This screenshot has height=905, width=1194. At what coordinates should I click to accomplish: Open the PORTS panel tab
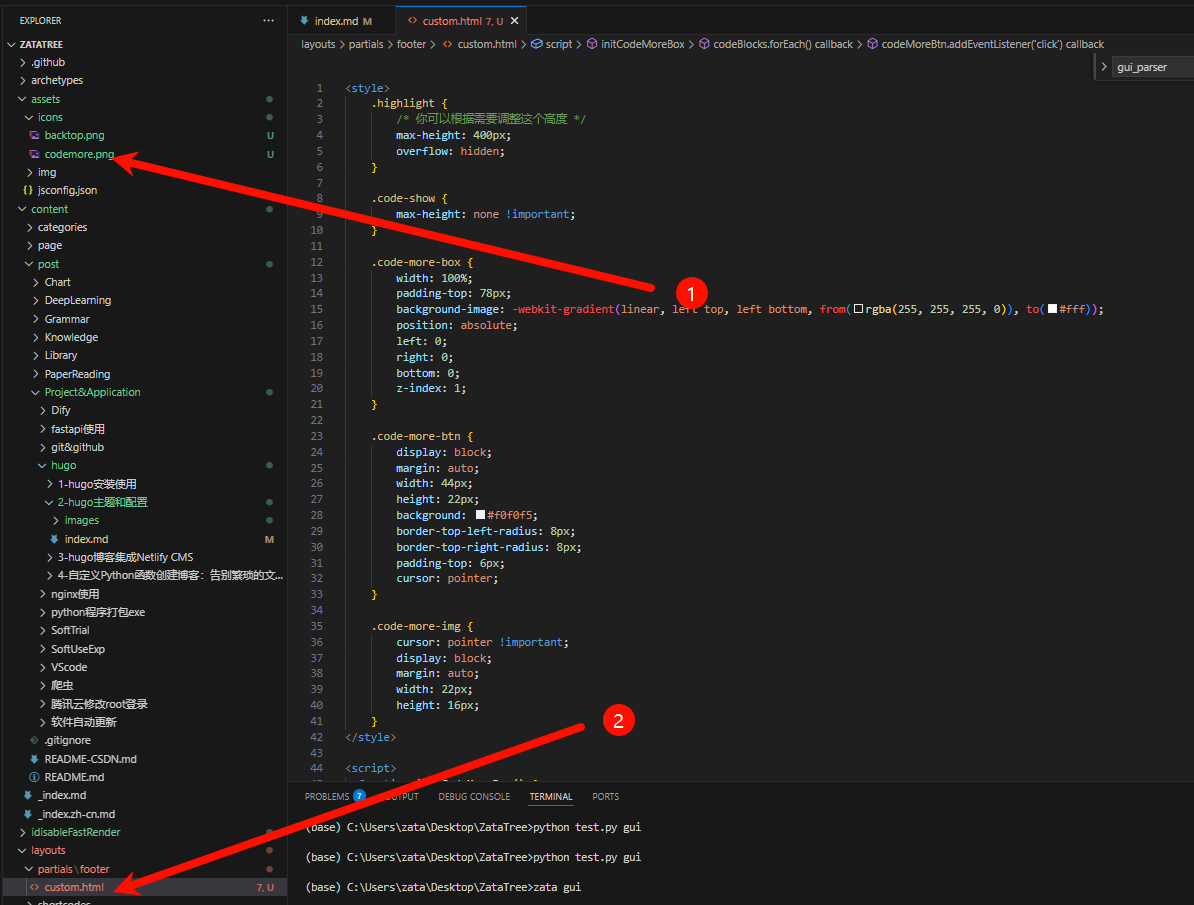pos(605,797)
